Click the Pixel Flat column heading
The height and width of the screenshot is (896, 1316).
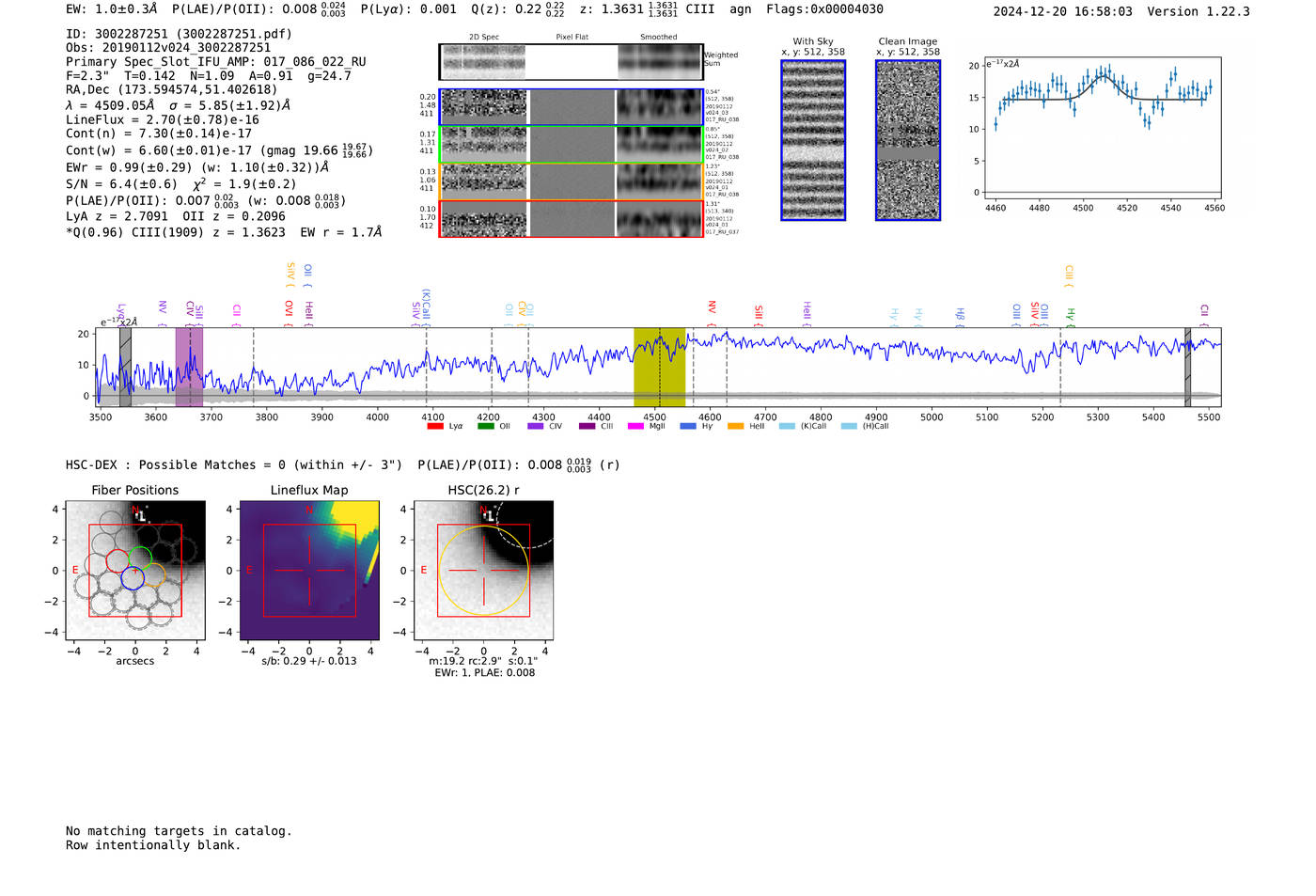(x=572, y=38)
